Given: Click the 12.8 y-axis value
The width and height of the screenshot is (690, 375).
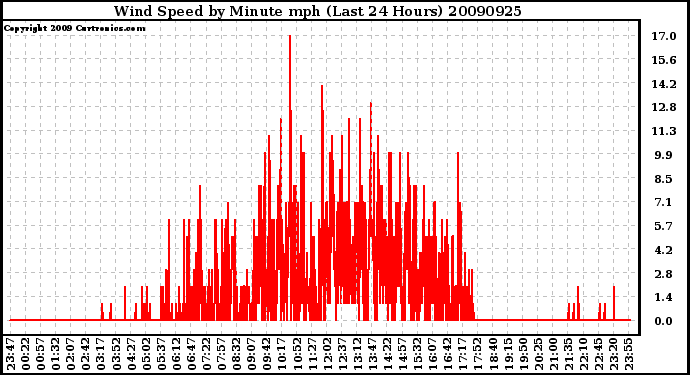Looking at the screenshot, I should point(664,107).
